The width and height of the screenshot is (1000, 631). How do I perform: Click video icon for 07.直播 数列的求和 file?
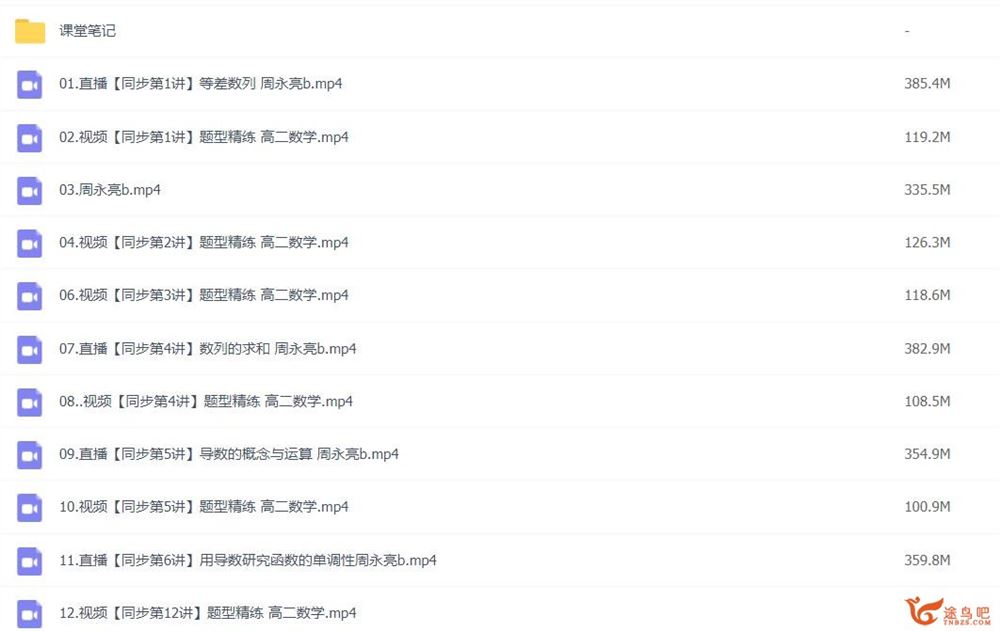(29, 350)
